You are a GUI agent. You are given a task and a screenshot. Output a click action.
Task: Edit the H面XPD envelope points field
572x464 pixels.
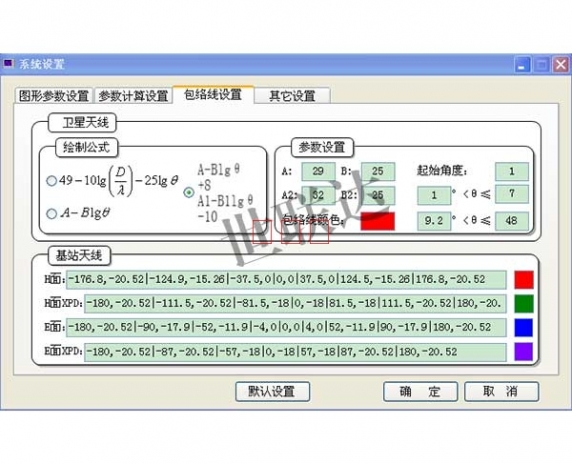(x=295, y=303)
